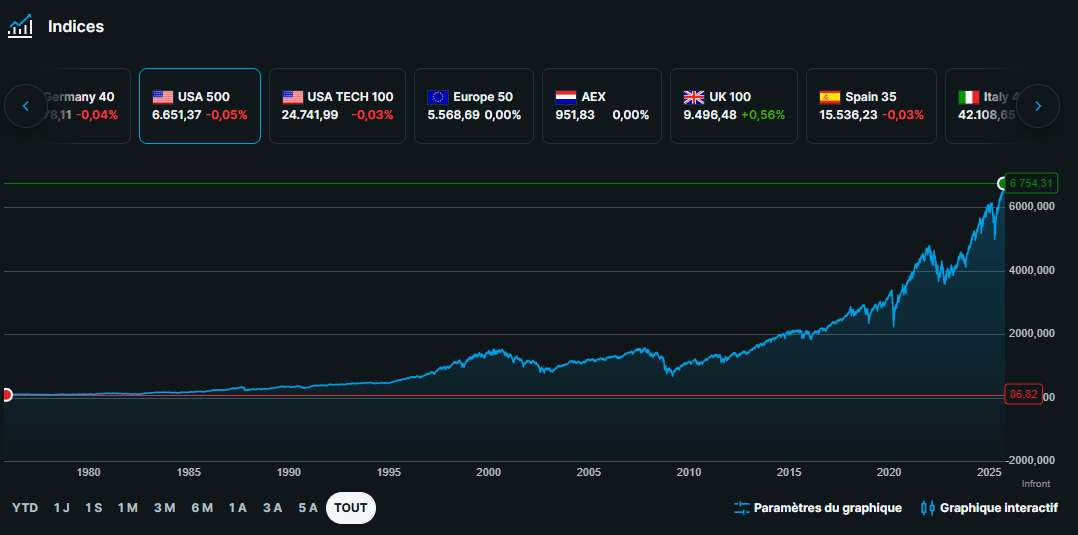Click the USA flag on USA 500
This screenshot has width=1078, height=535.
pyautogui.click(x=162, y=97)
